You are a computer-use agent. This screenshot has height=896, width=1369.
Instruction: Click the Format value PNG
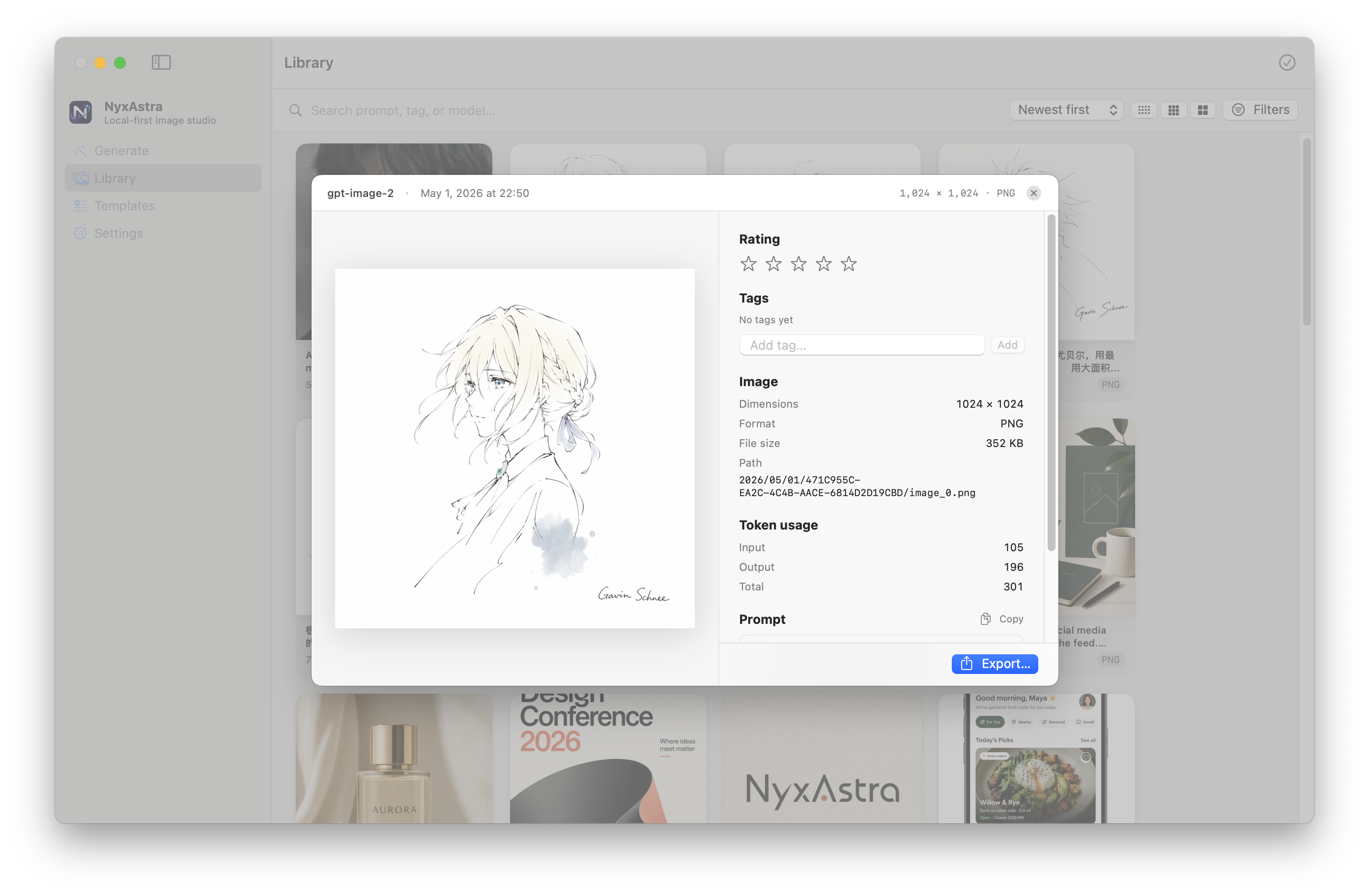[1012, 424]
